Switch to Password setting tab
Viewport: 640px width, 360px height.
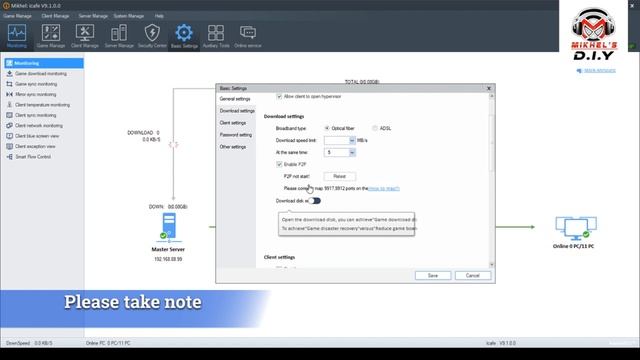coord(236,135)
